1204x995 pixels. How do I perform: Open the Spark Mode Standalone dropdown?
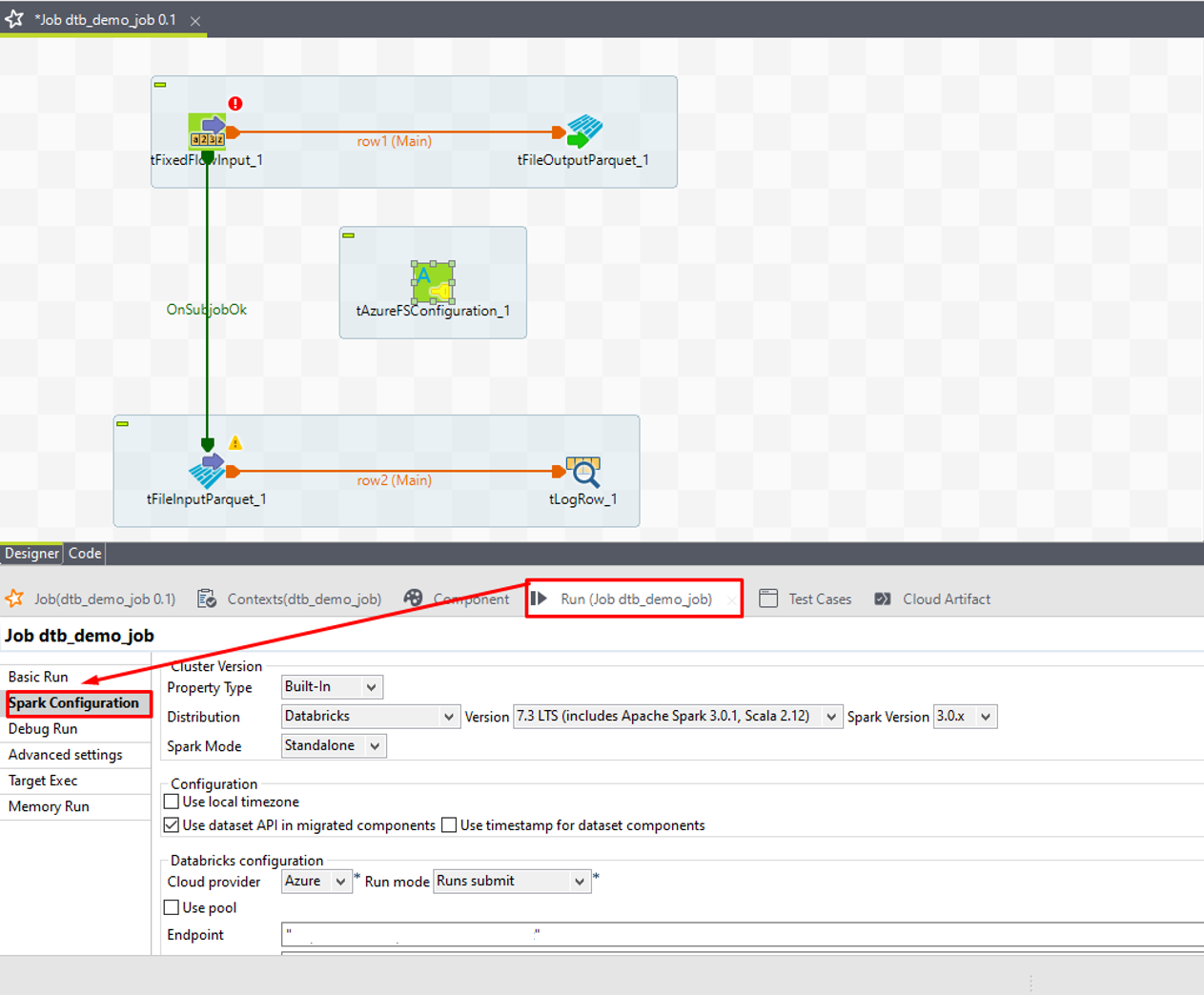335,746
